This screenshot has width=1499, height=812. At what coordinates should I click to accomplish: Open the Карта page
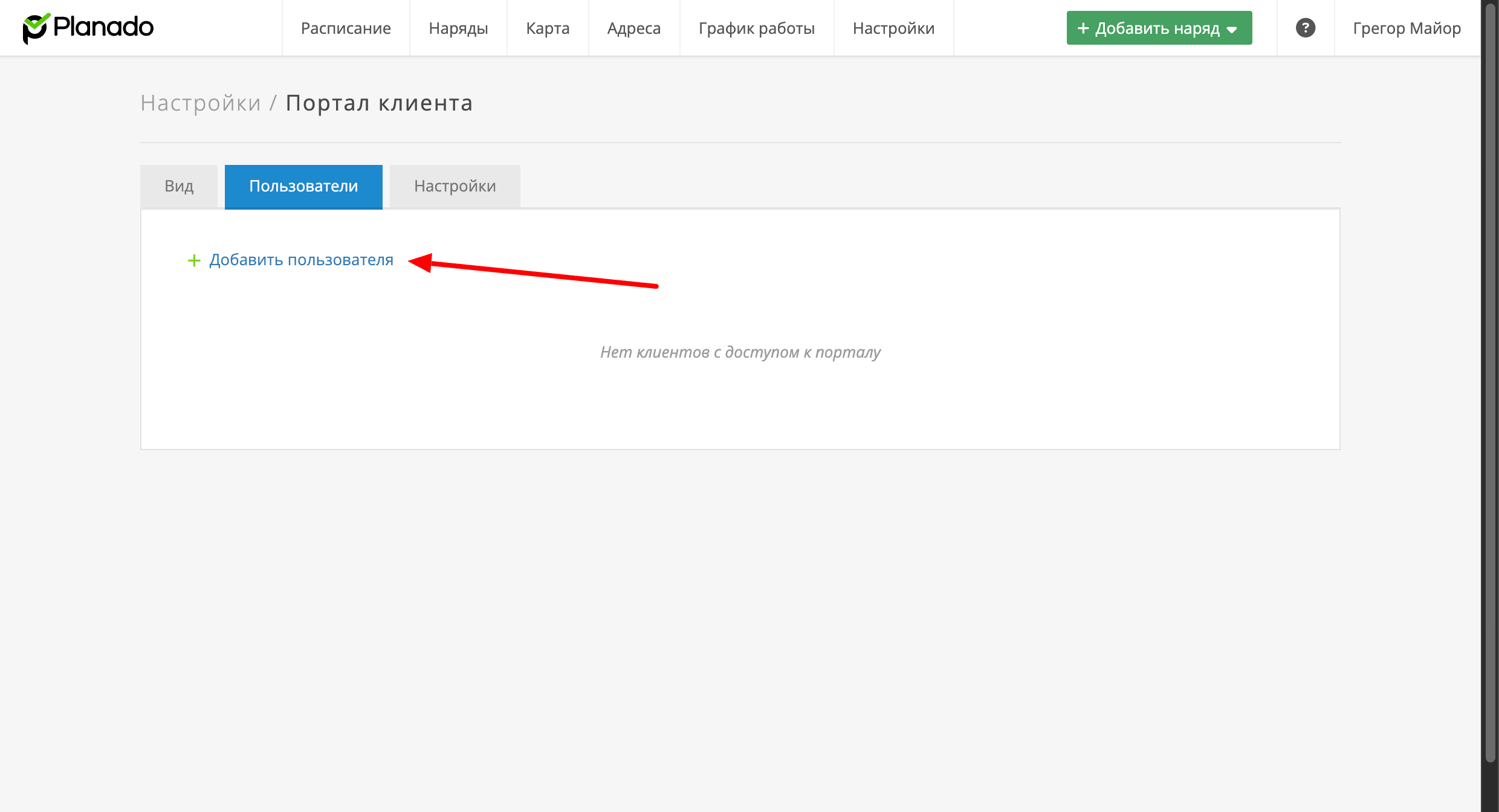pos(548,28)
